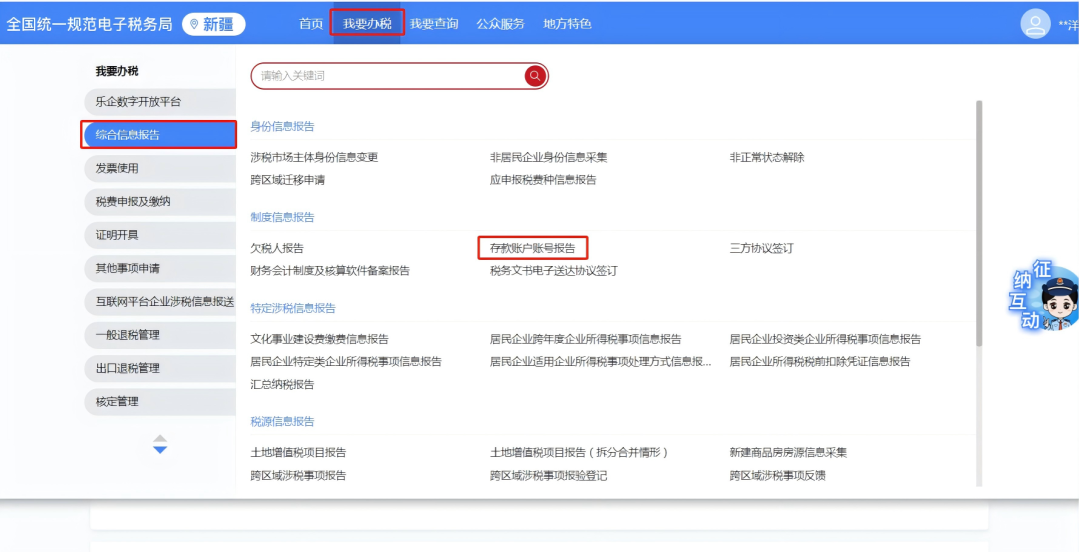The height and width of the screenshot is (552, 1080).
Task: Click the 特定涉税信息报告 section heading
Action: pyautogui.click(x=293, y=308)
